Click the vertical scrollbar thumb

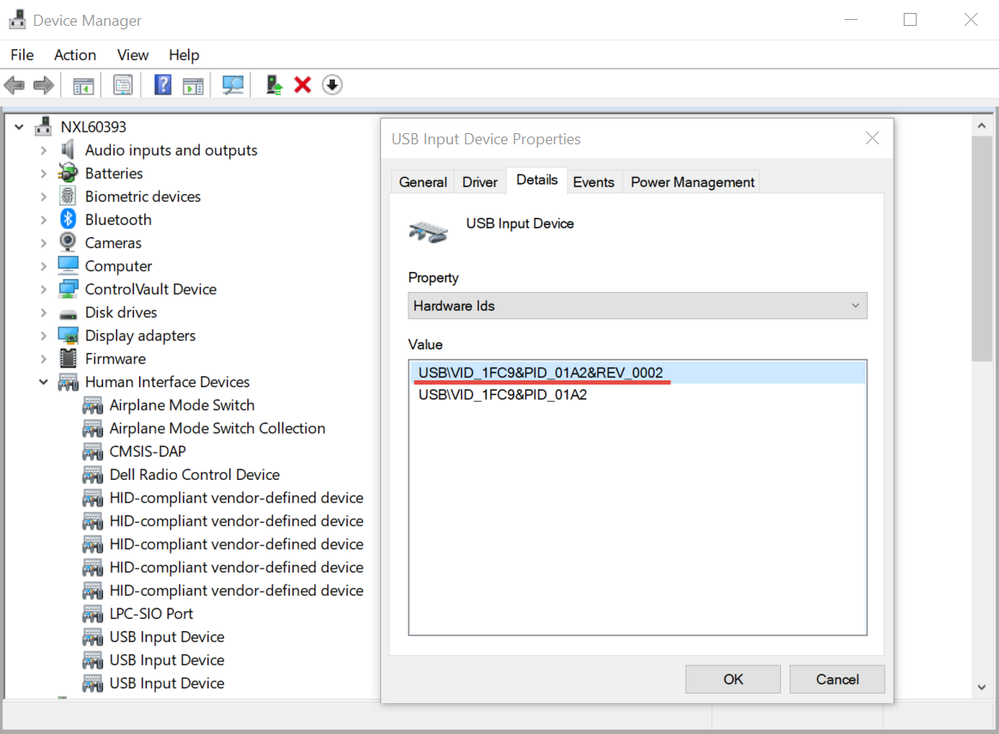981,248
